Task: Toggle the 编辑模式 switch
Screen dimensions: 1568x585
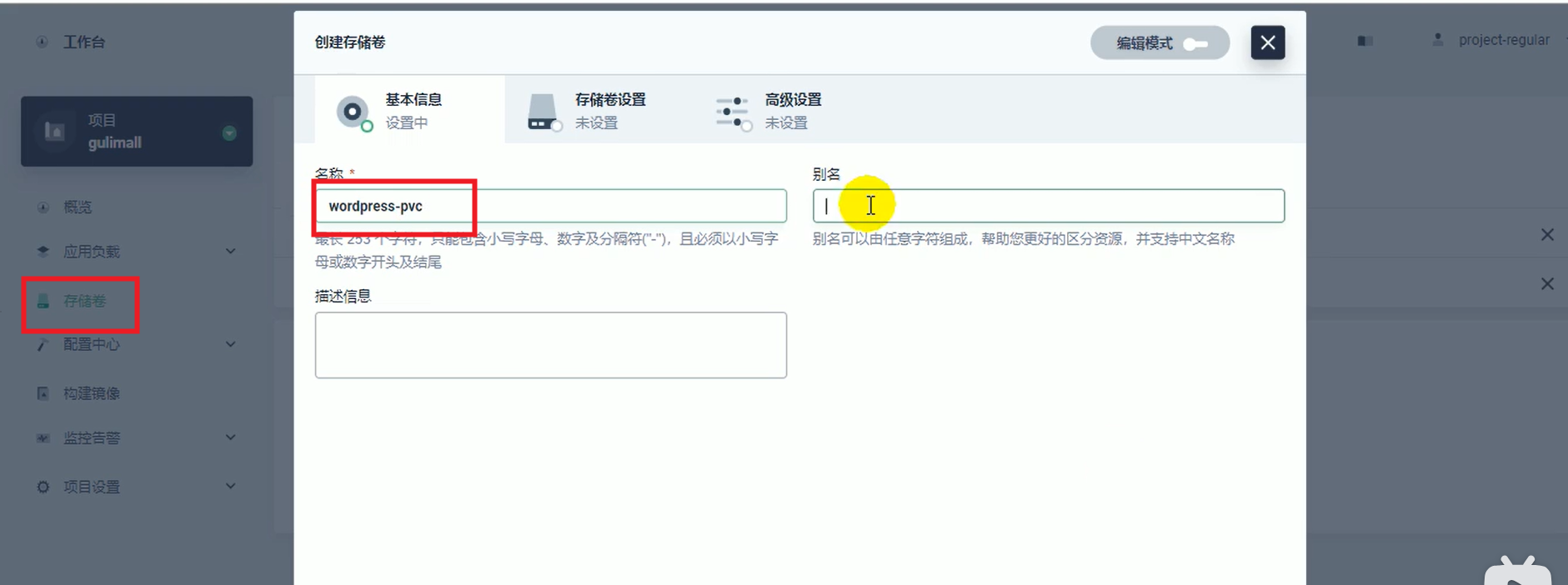Action: tap(1160, 43)
